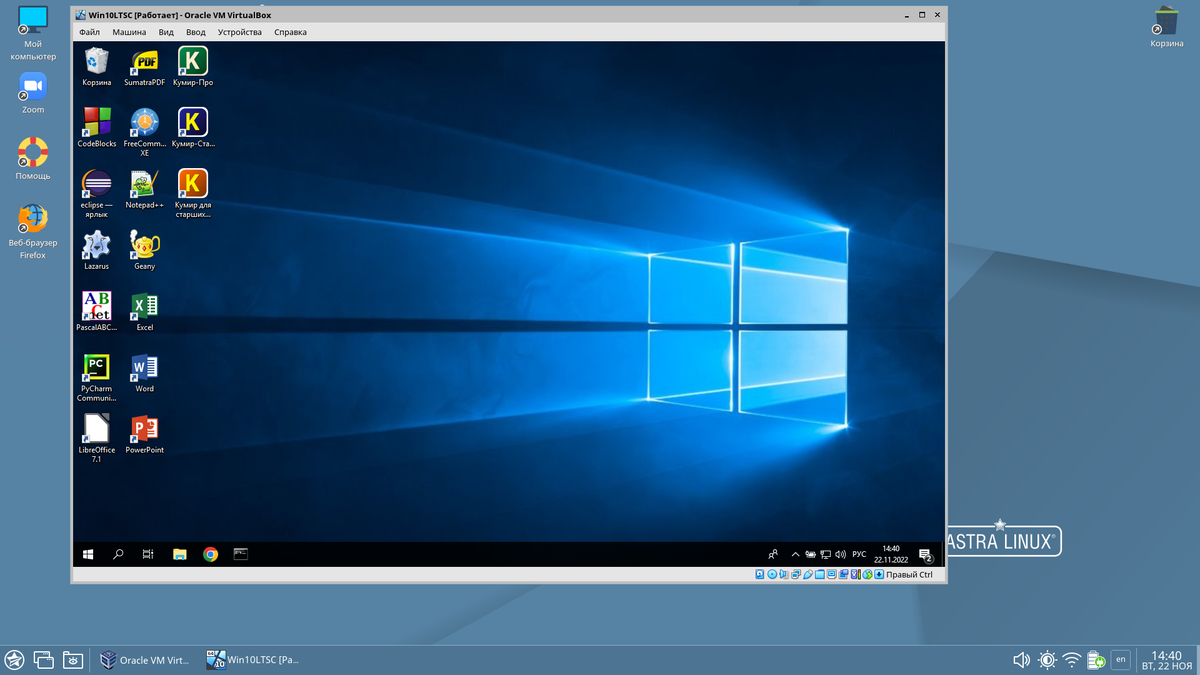Select the SumatraPDF desktop shortcut

pyautogui.click(x=145, y=67)
